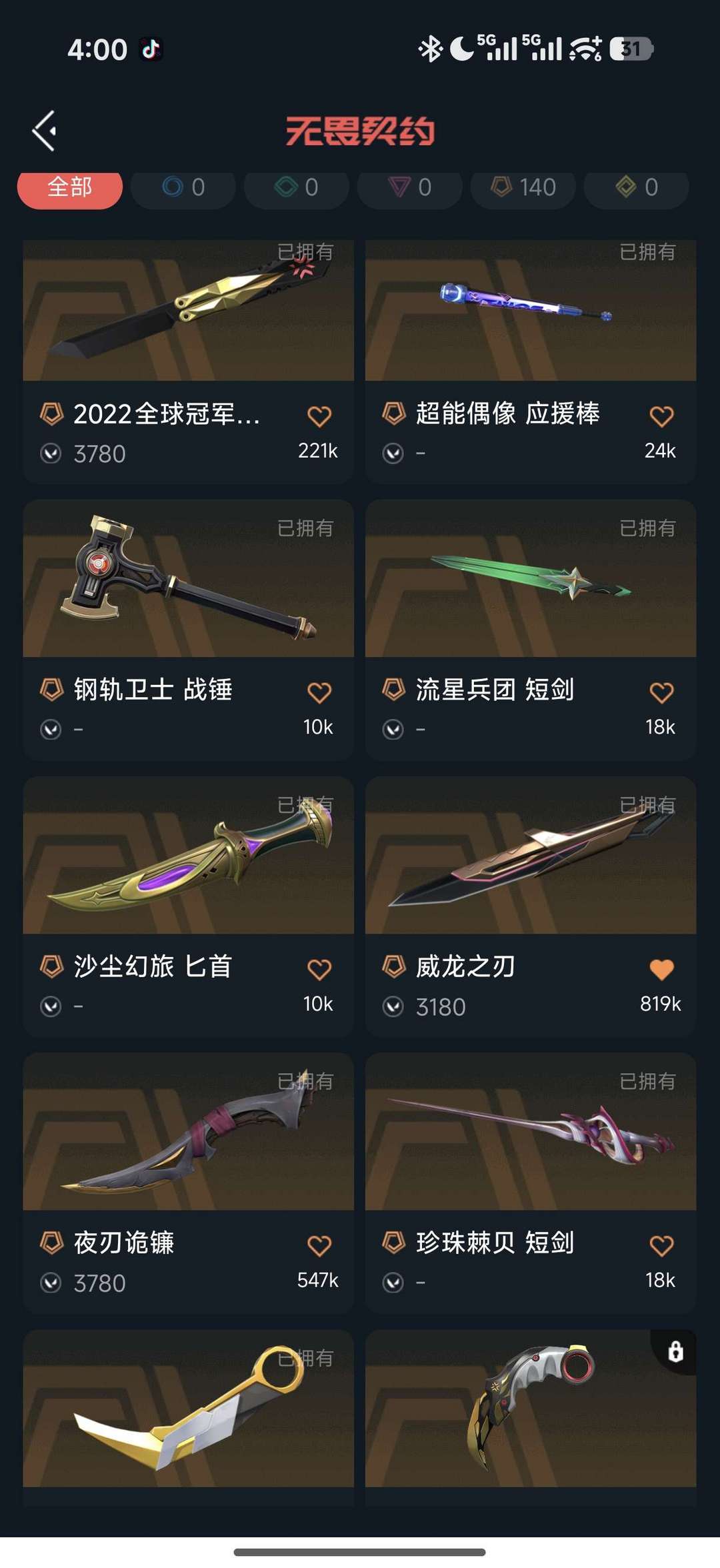
Task: Select the 全部 filter tab
Action: [x=70, y=189]
